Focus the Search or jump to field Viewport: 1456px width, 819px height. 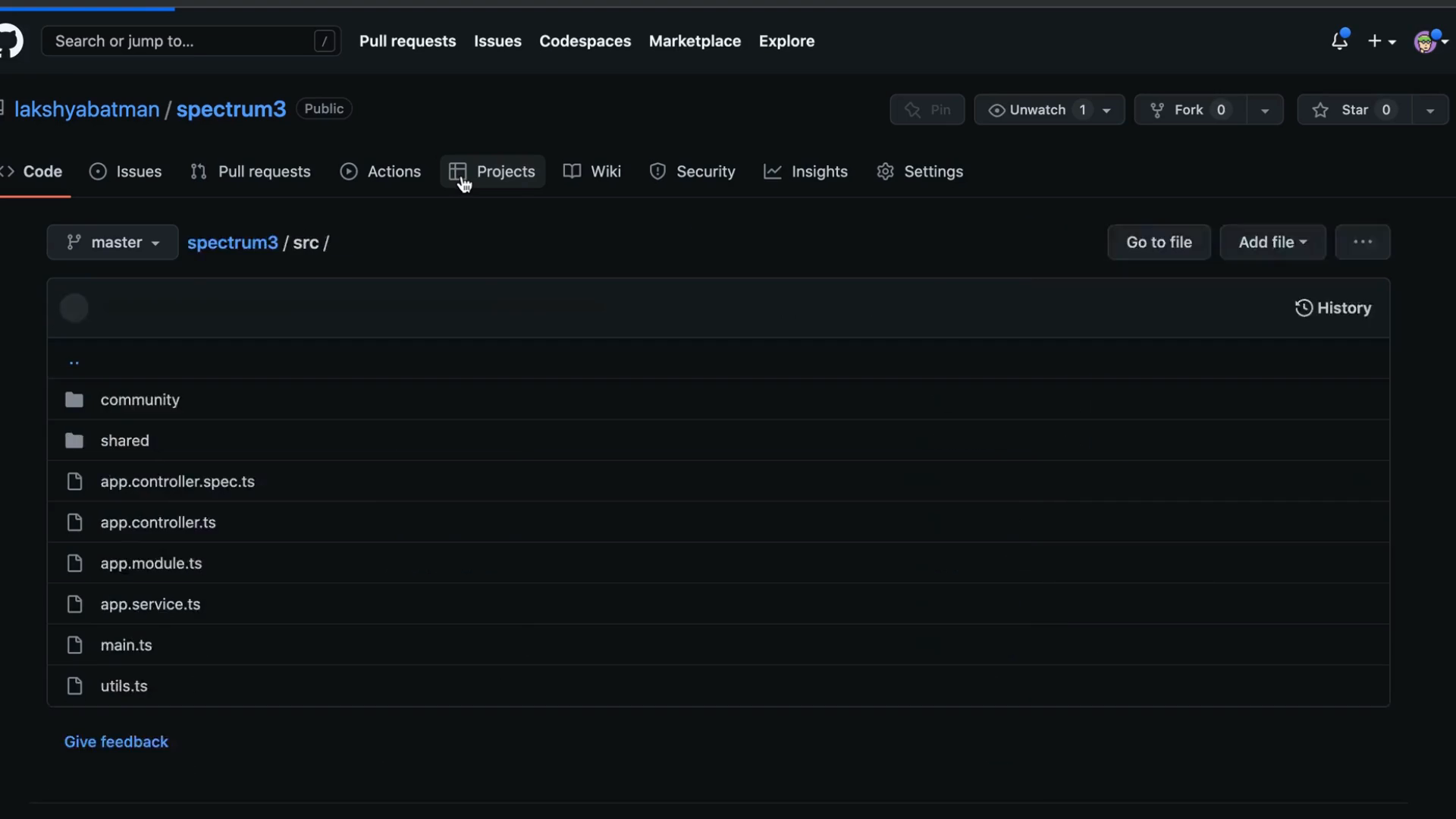[x=190, y=41]
